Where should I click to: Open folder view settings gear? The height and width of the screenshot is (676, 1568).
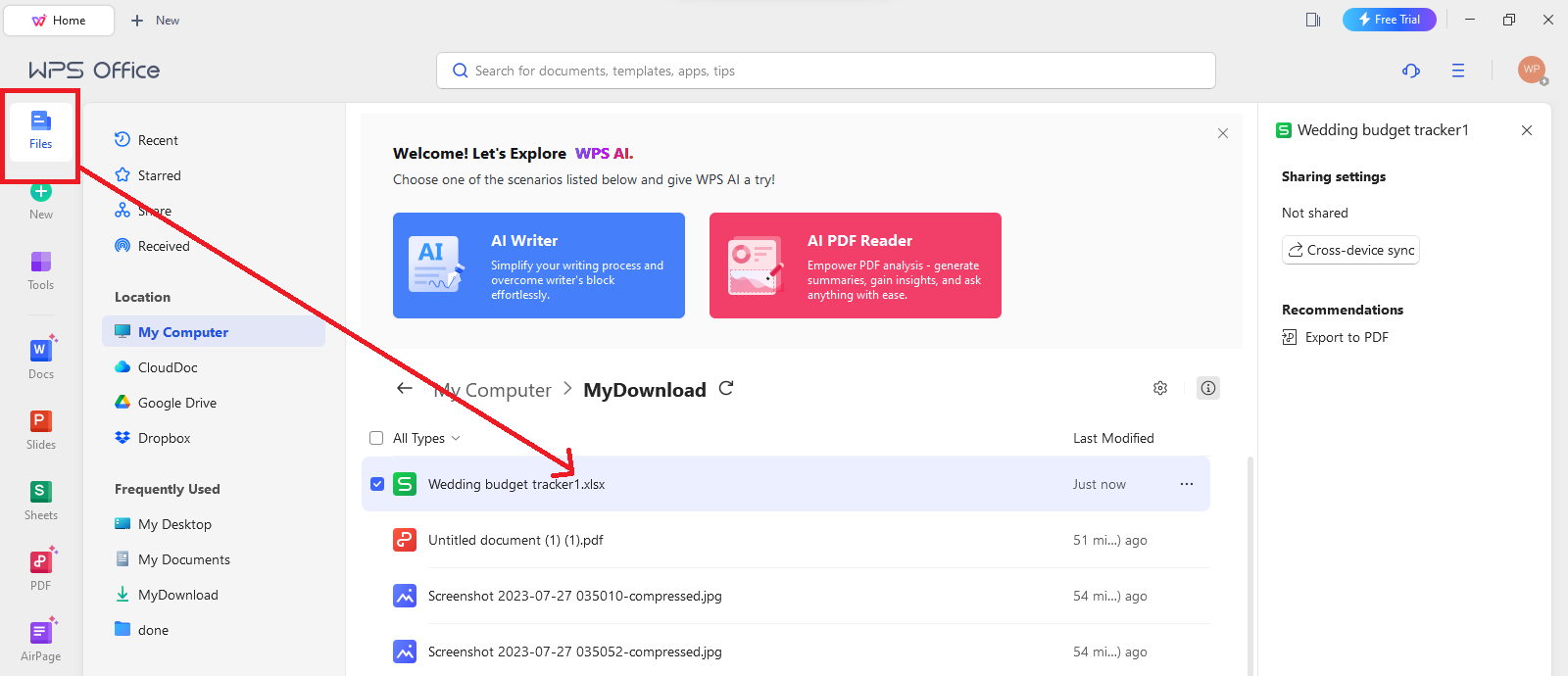tap(1160, 389)
